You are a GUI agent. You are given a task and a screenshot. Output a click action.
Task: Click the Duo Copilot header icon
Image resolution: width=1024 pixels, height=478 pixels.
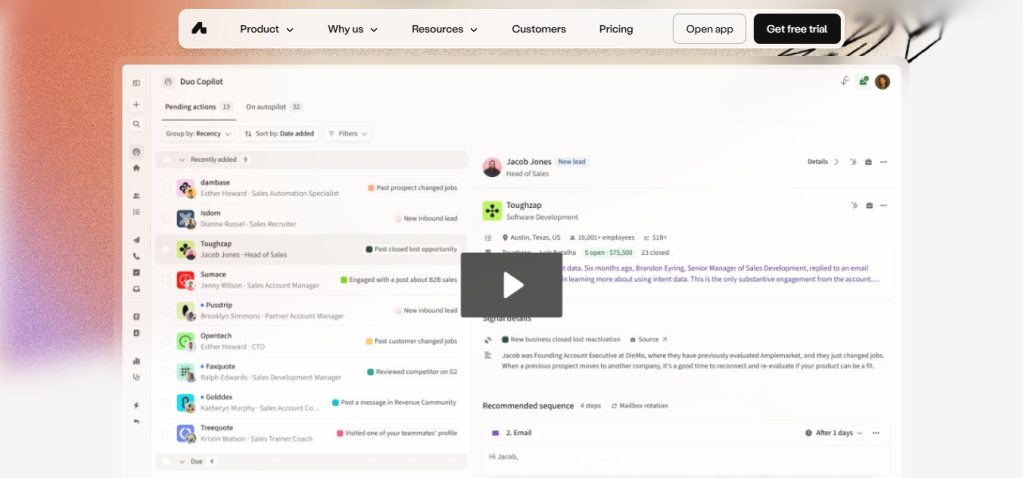click(x=168, y=82)
